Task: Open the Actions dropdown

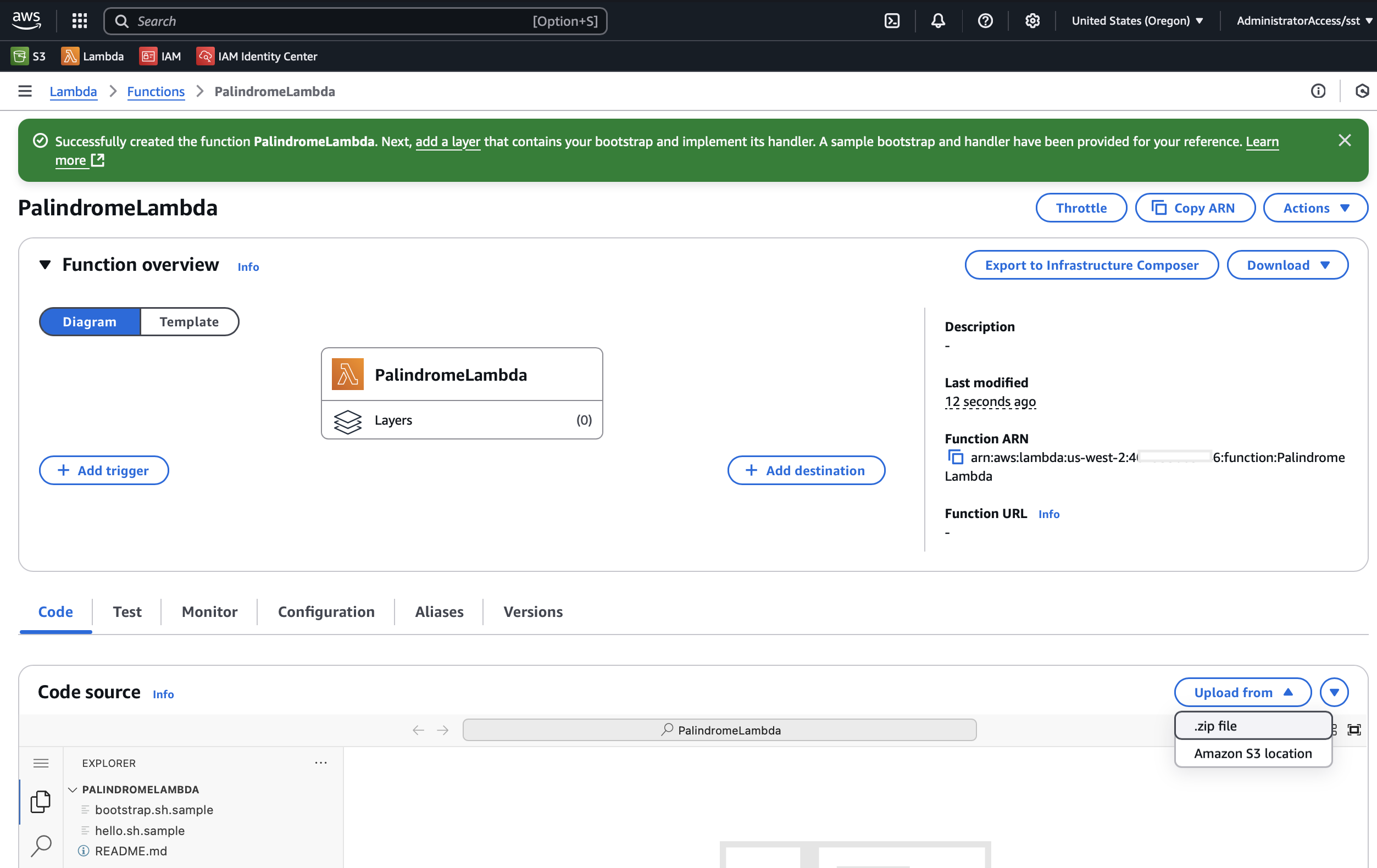Action: [1315, 208]
